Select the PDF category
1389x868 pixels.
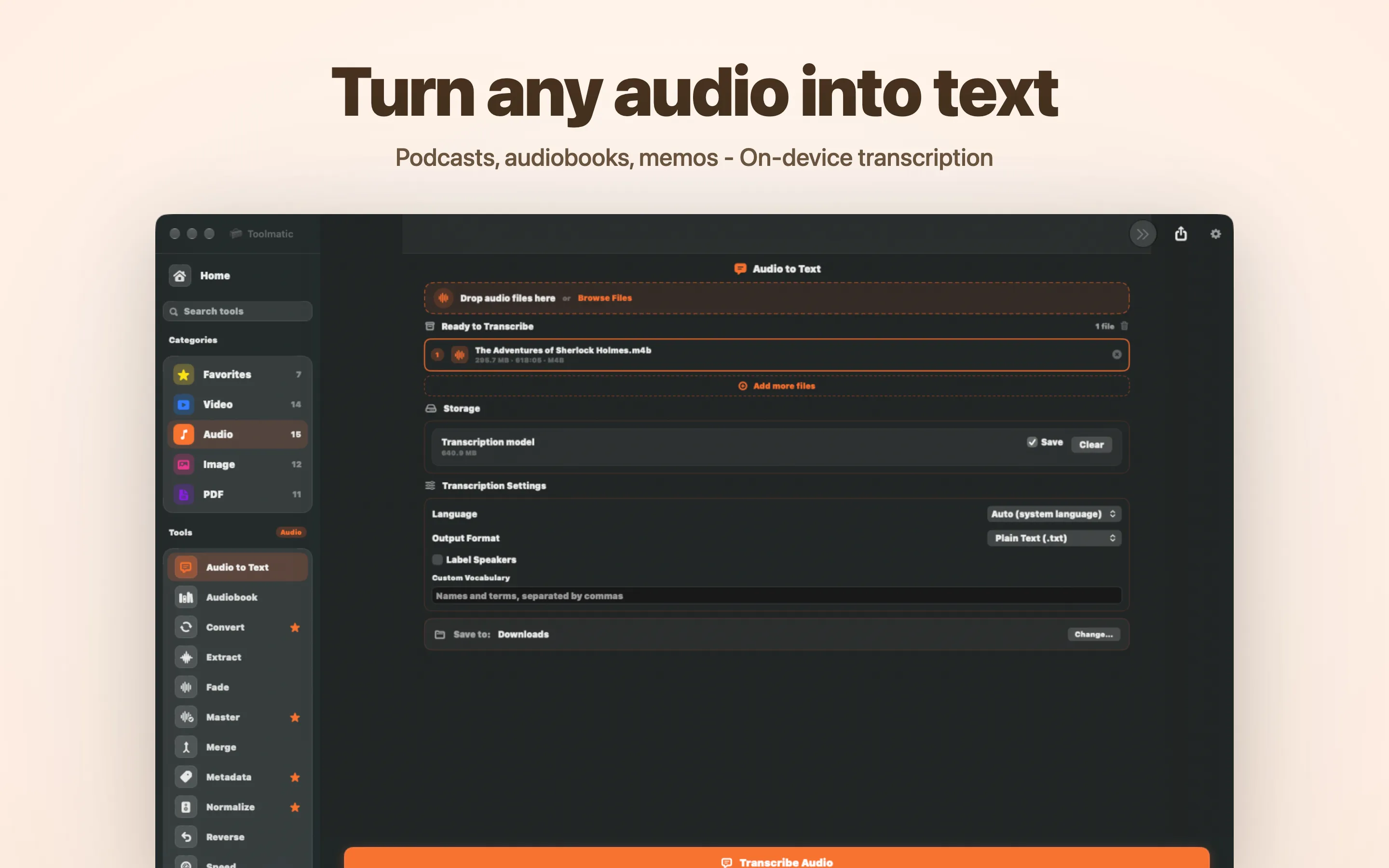click(238, 494)
